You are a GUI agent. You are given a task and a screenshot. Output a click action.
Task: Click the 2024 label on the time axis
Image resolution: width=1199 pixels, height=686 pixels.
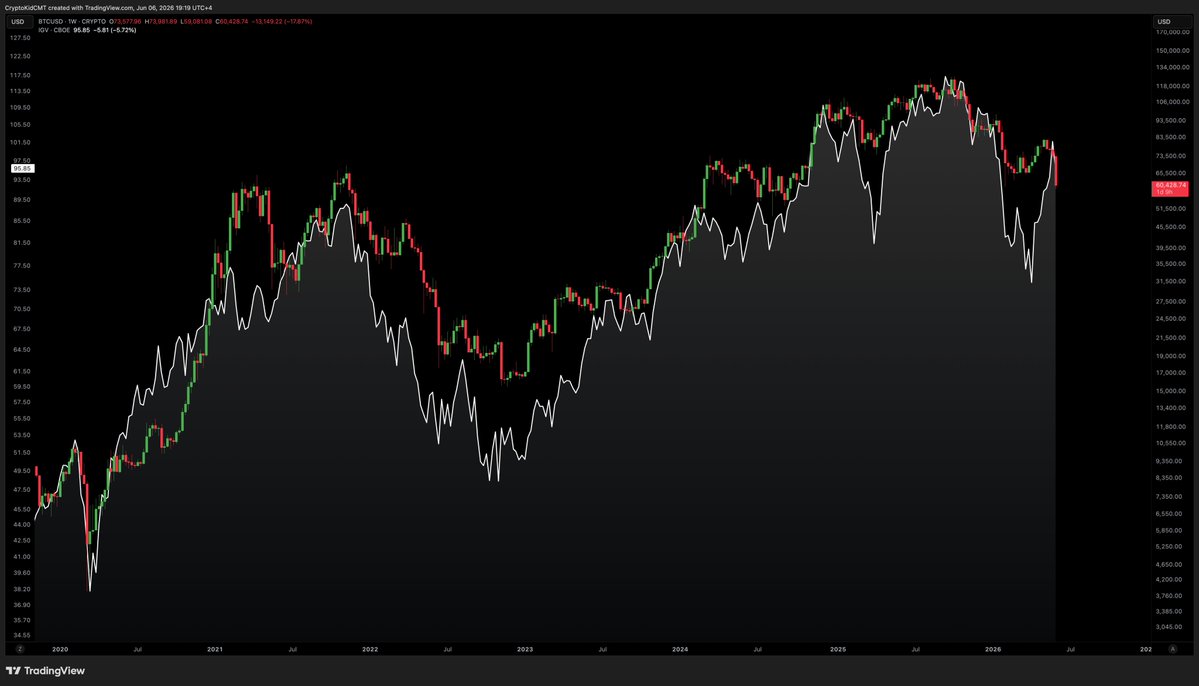tap(680, 649)
